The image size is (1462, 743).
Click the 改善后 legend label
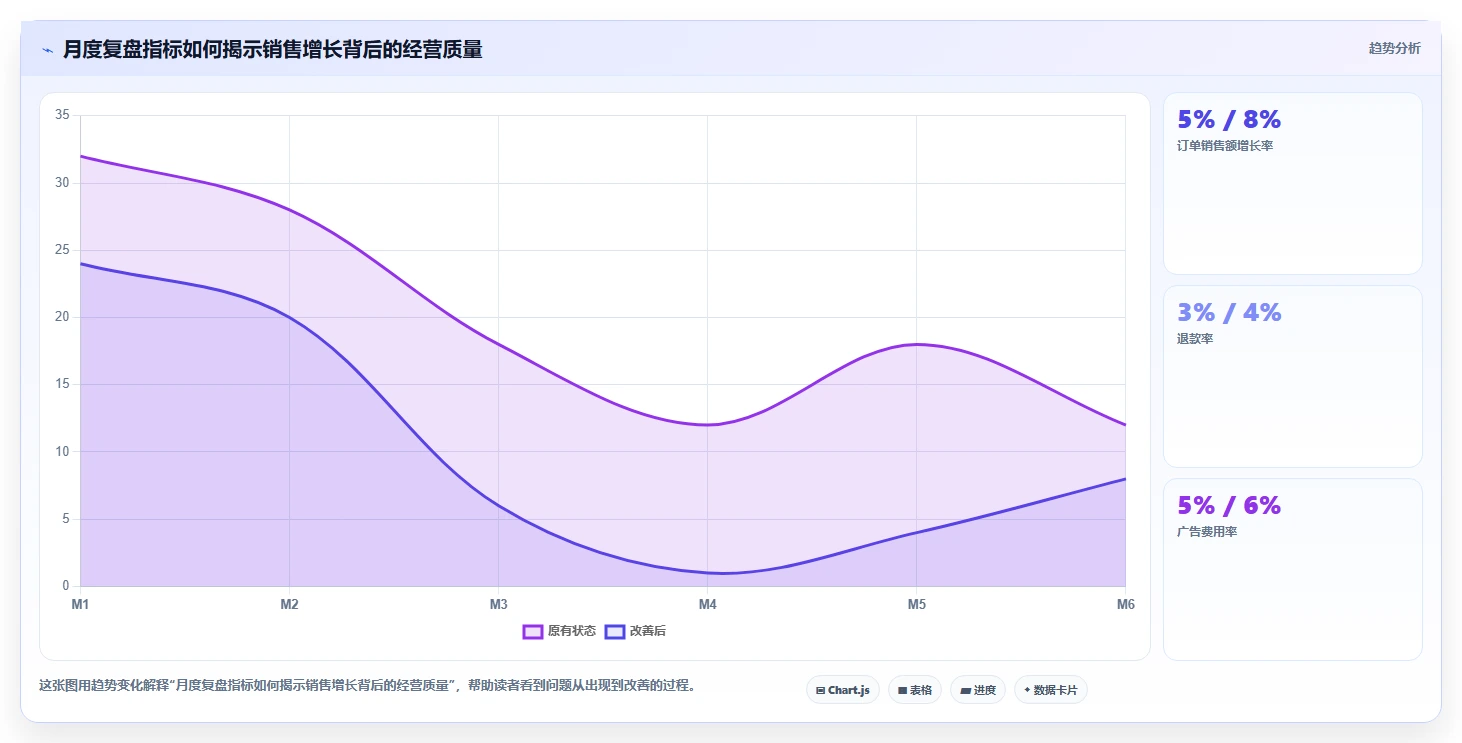point(648,631)
